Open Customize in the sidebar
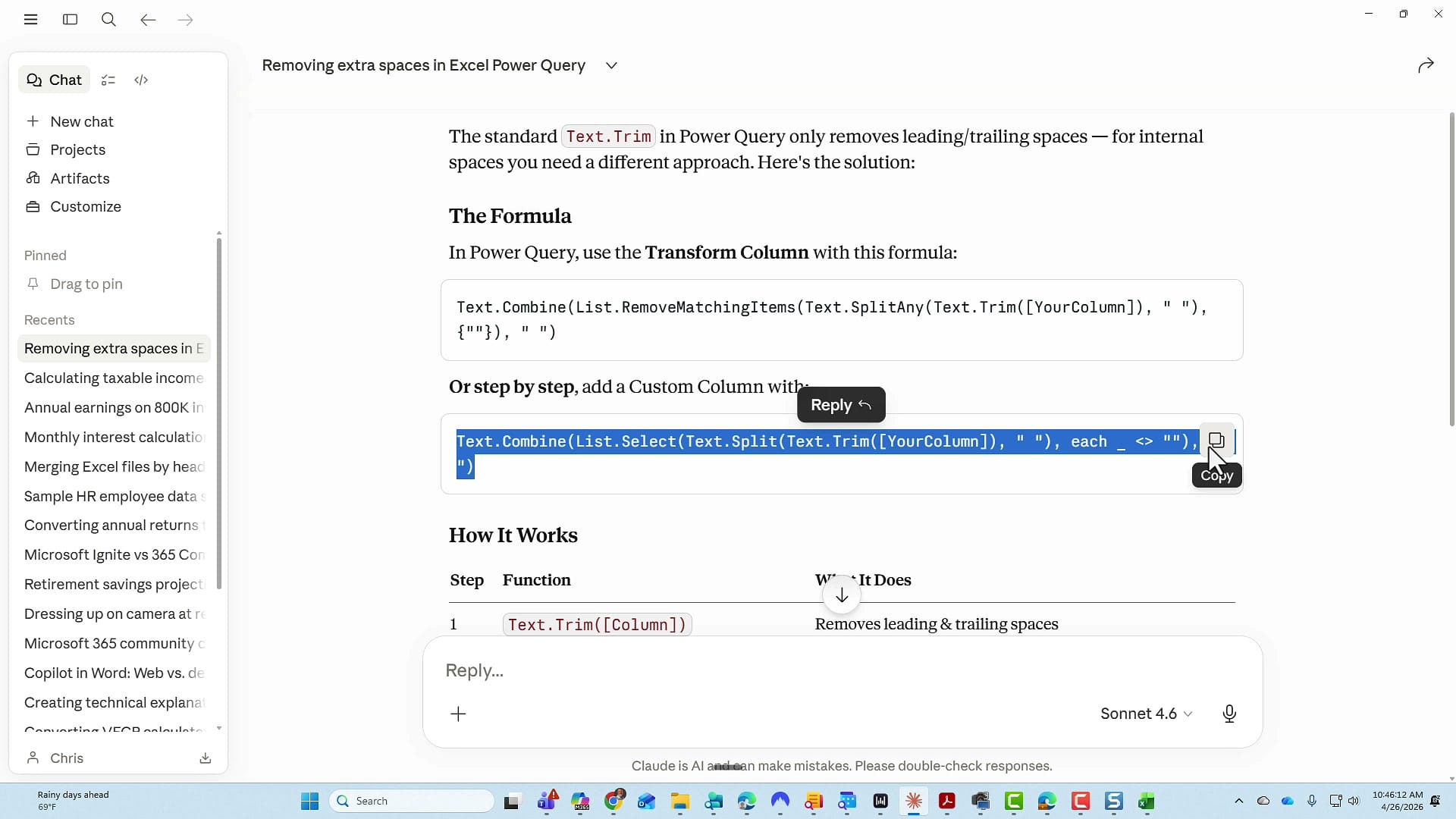The image size is (1456, 819). (x=84, y=206)
